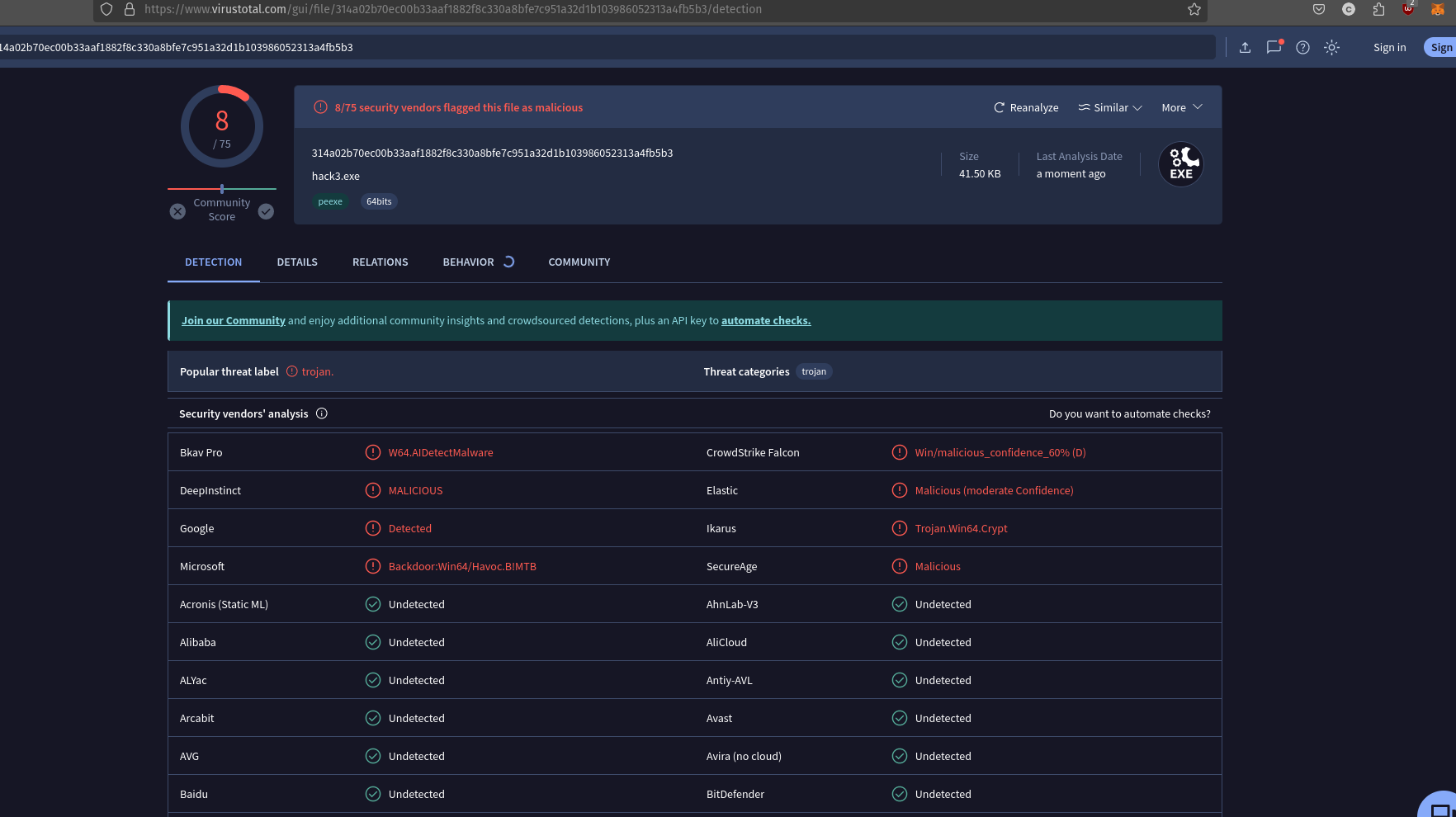Image resolution: width=1456 pixels, height=817 pixels.
Task: Click the Join our Community link
Action: (234, 321)
